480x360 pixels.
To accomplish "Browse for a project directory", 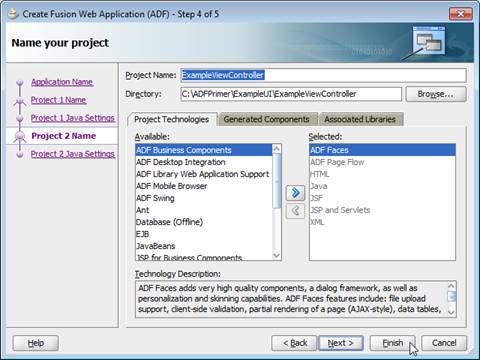I will [x=436, y=94].
